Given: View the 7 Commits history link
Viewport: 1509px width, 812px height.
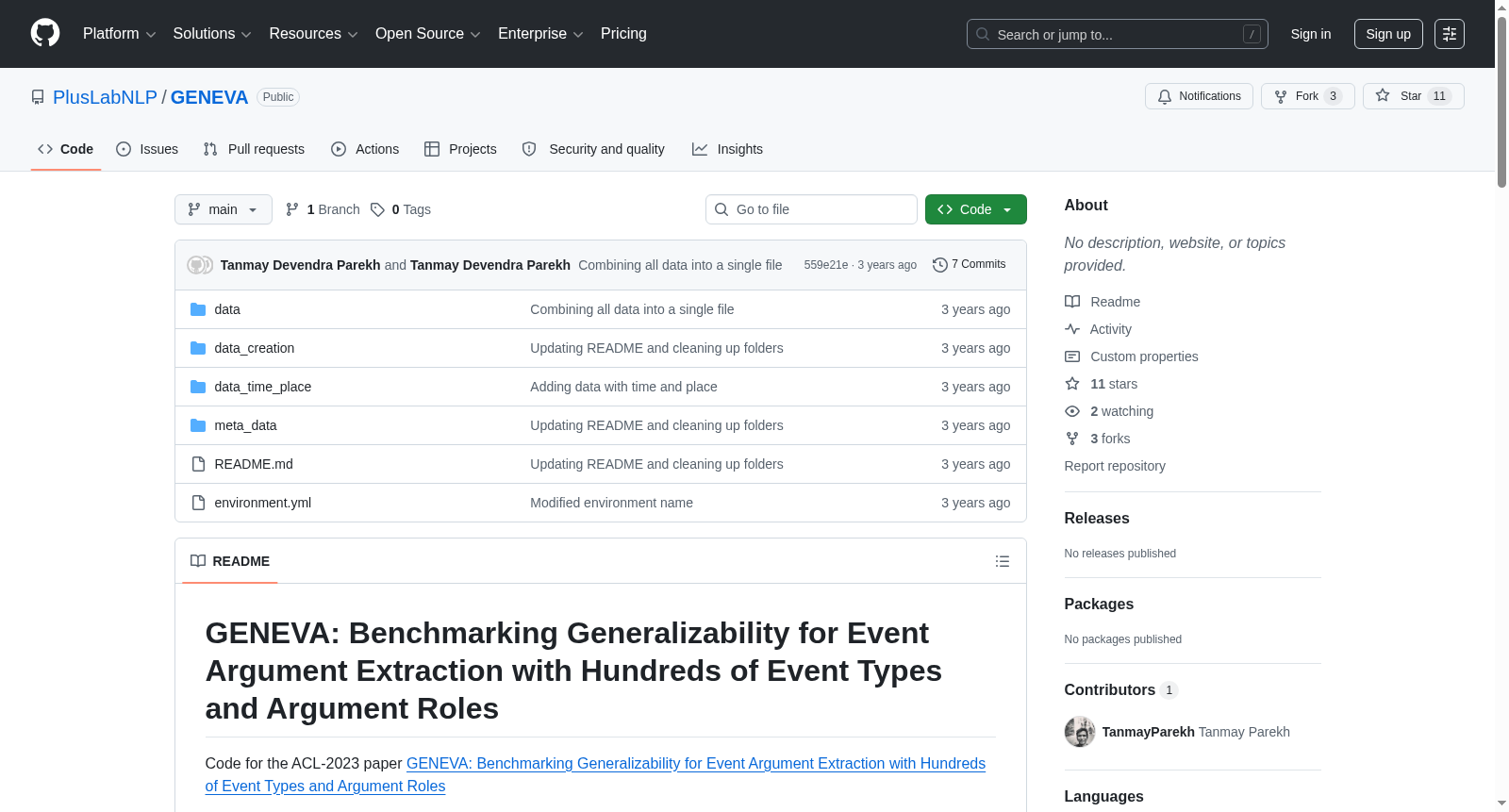Looking at the screenshot, I should (969, 265).
